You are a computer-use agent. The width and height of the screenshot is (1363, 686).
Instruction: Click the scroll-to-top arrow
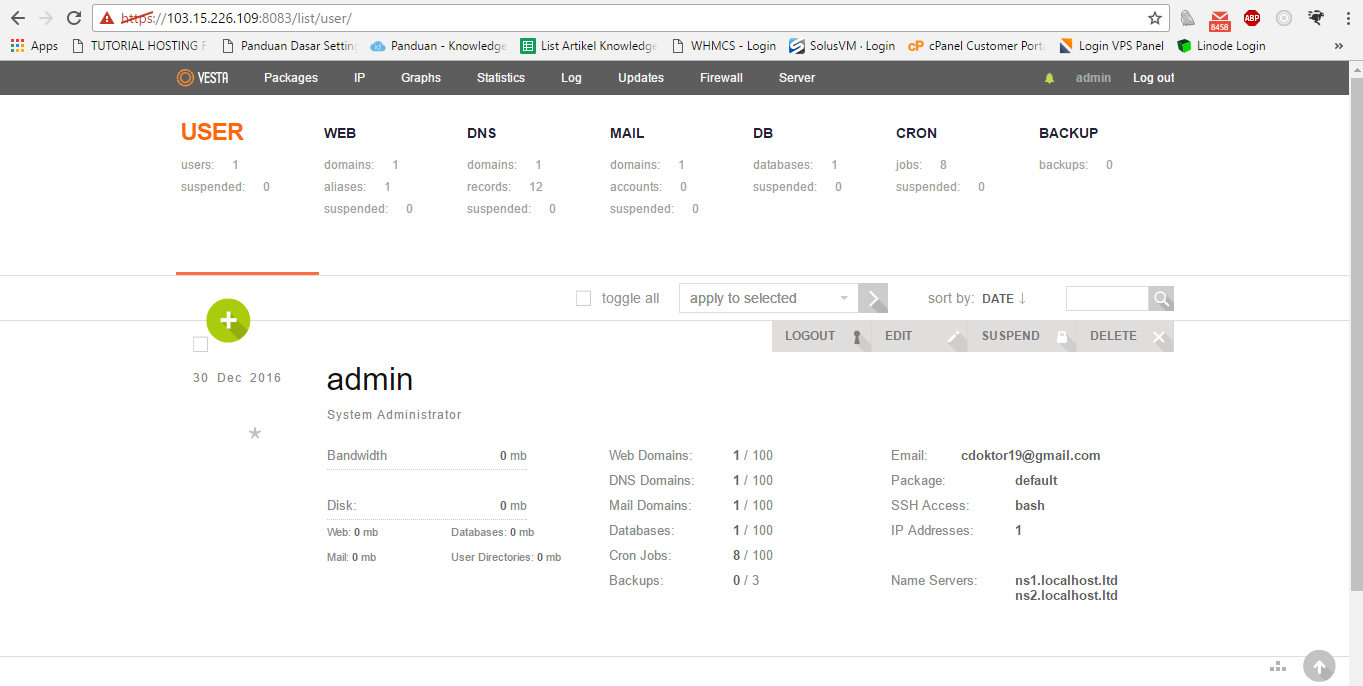1318,666
